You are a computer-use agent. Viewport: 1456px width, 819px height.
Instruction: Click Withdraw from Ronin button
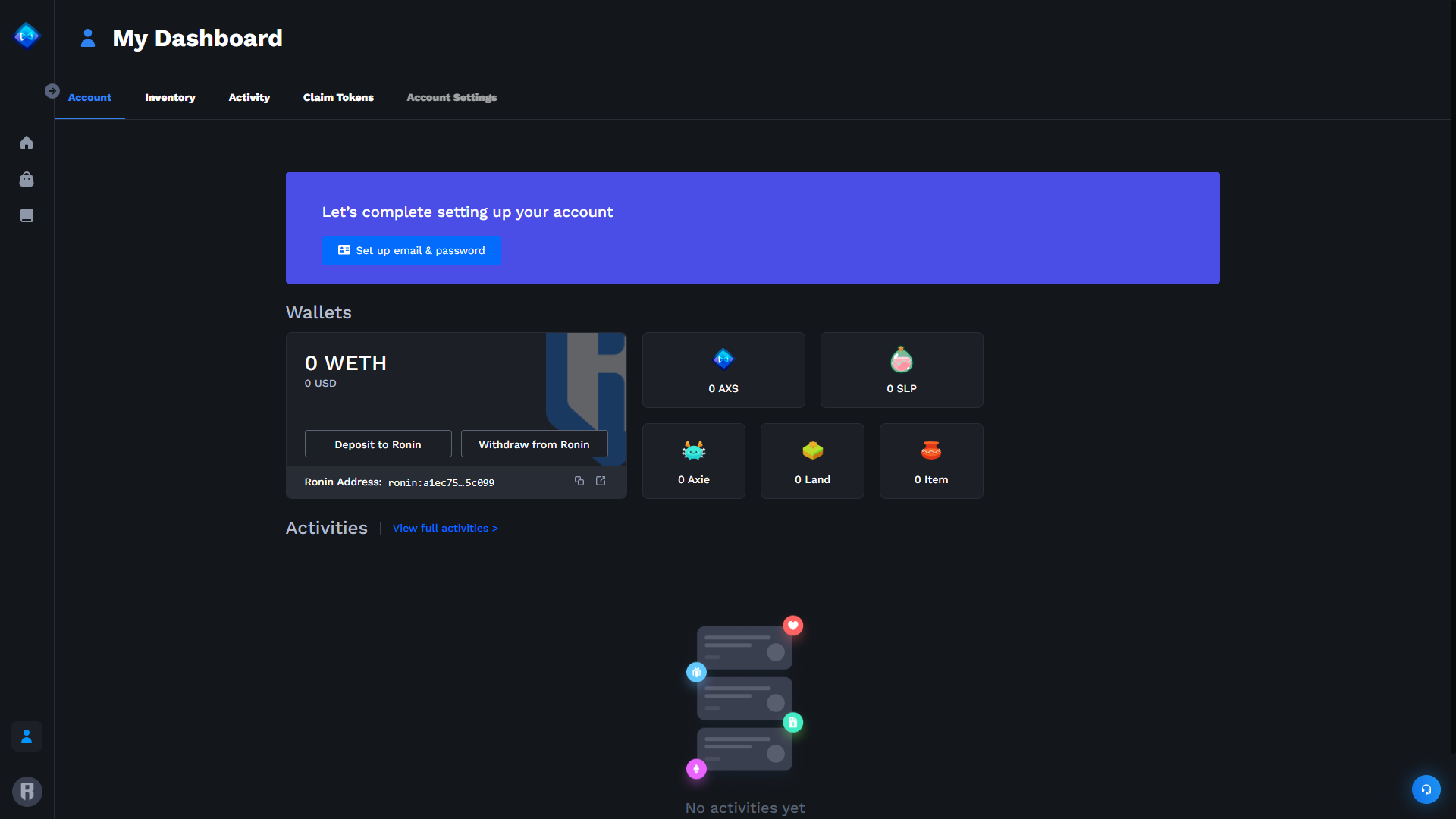point(535,444)
